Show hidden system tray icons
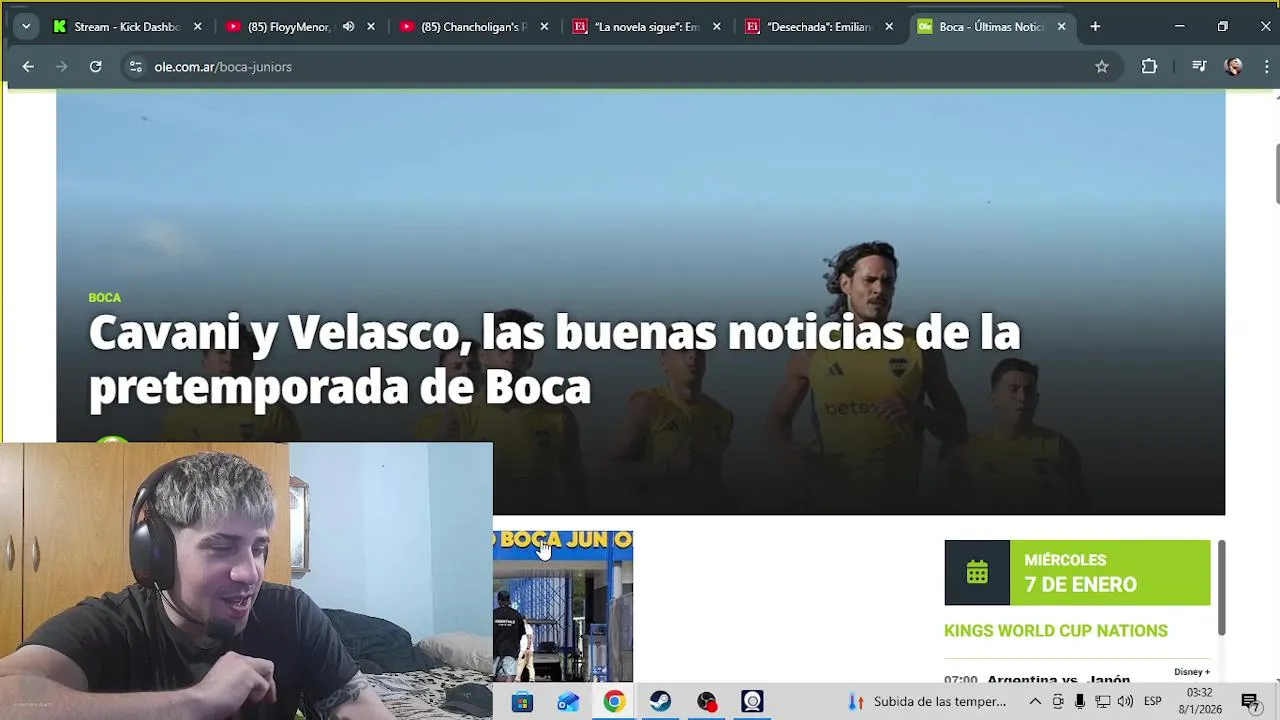The image size is (1280, 720). (1035, 702)
